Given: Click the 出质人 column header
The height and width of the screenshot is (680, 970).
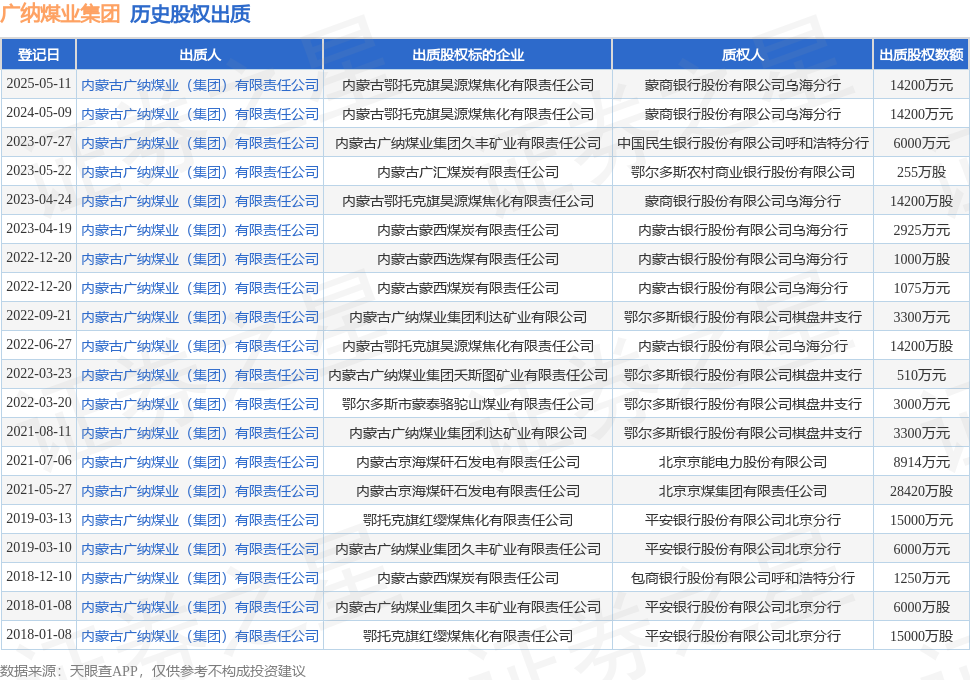Looking at the screenshot, I should (200, 54).
